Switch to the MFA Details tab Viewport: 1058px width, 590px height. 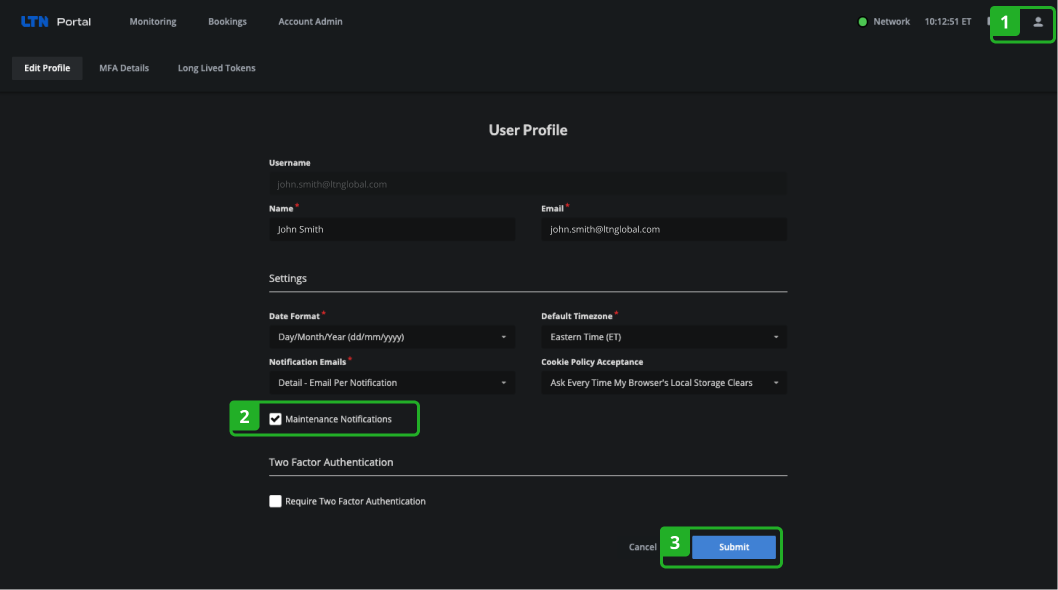(x=124, y=68)
